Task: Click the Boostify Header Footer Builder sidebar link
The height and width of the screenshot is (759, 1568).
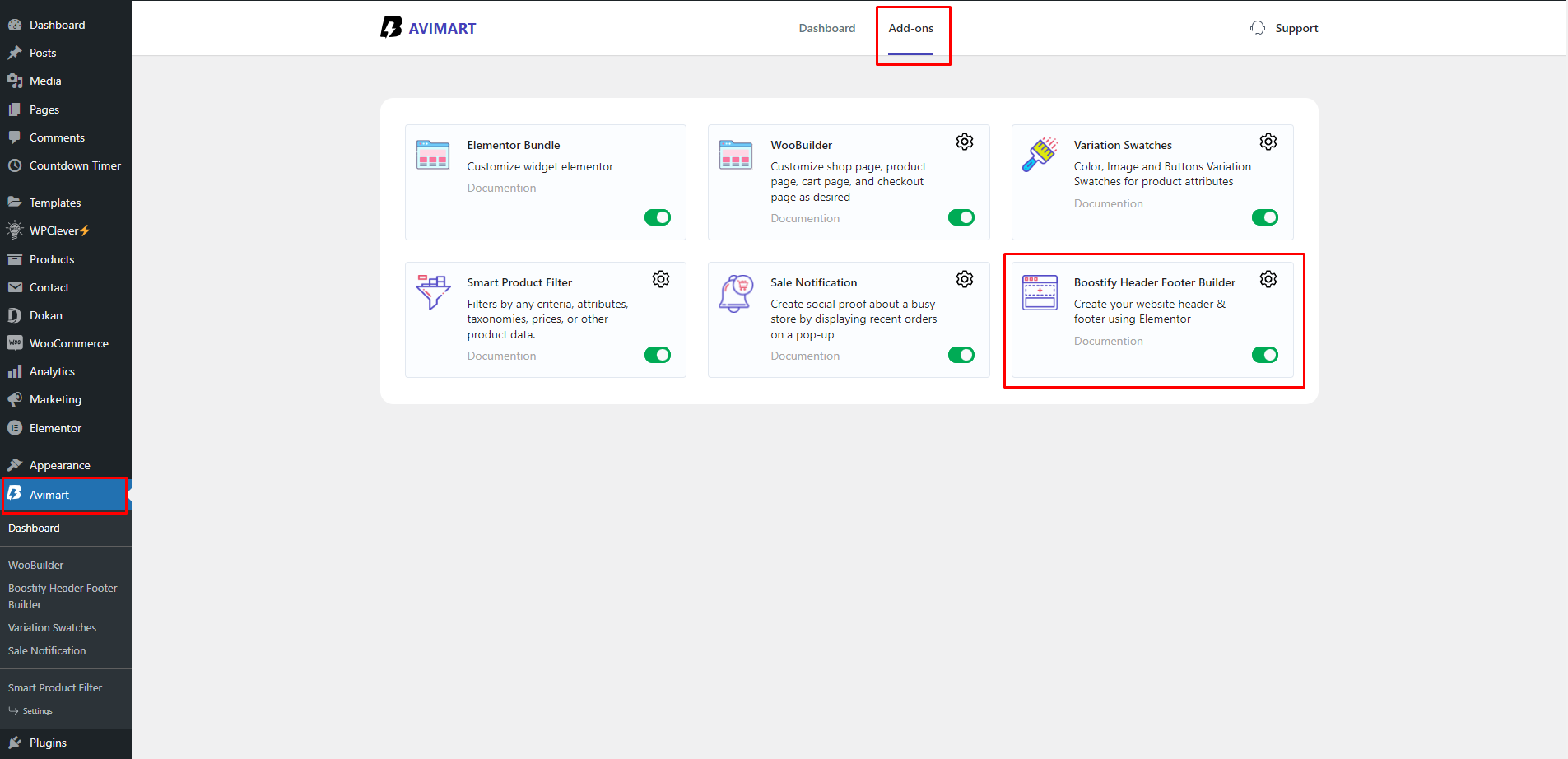Action: pyautogui.click(x=63, y=595)
